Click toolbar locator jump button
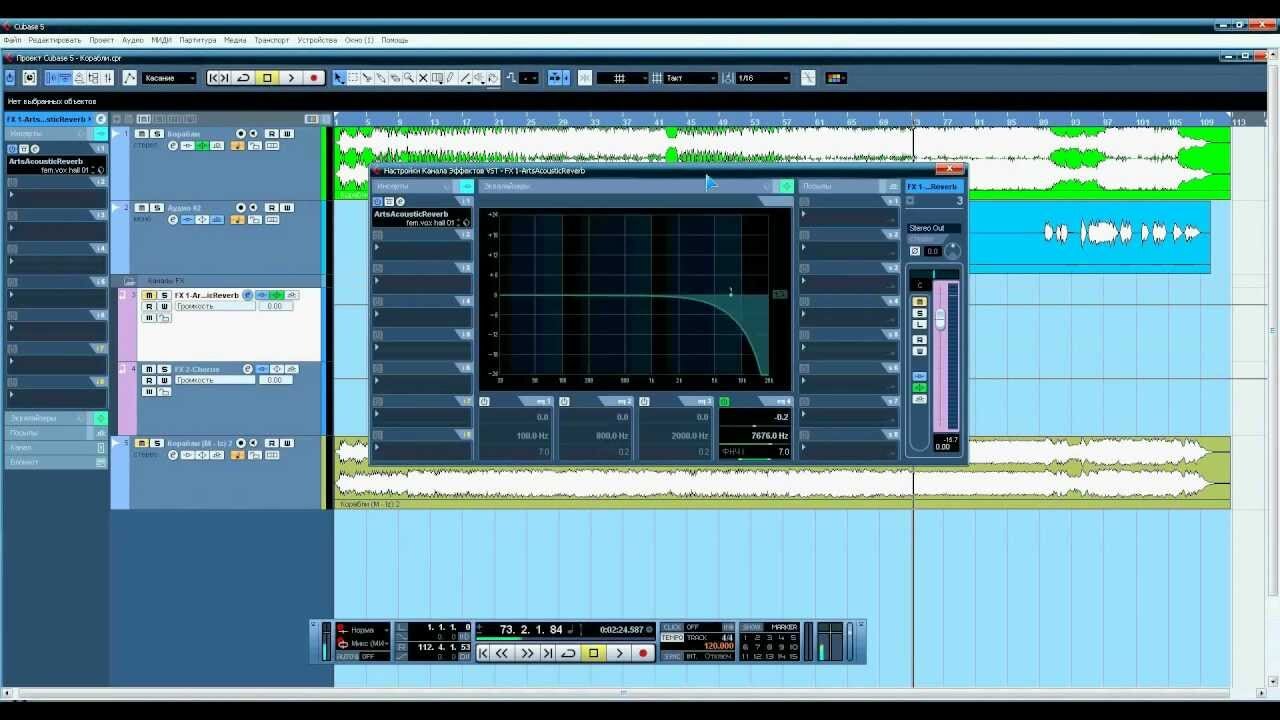1280x720 pixels. coord(219,78)
